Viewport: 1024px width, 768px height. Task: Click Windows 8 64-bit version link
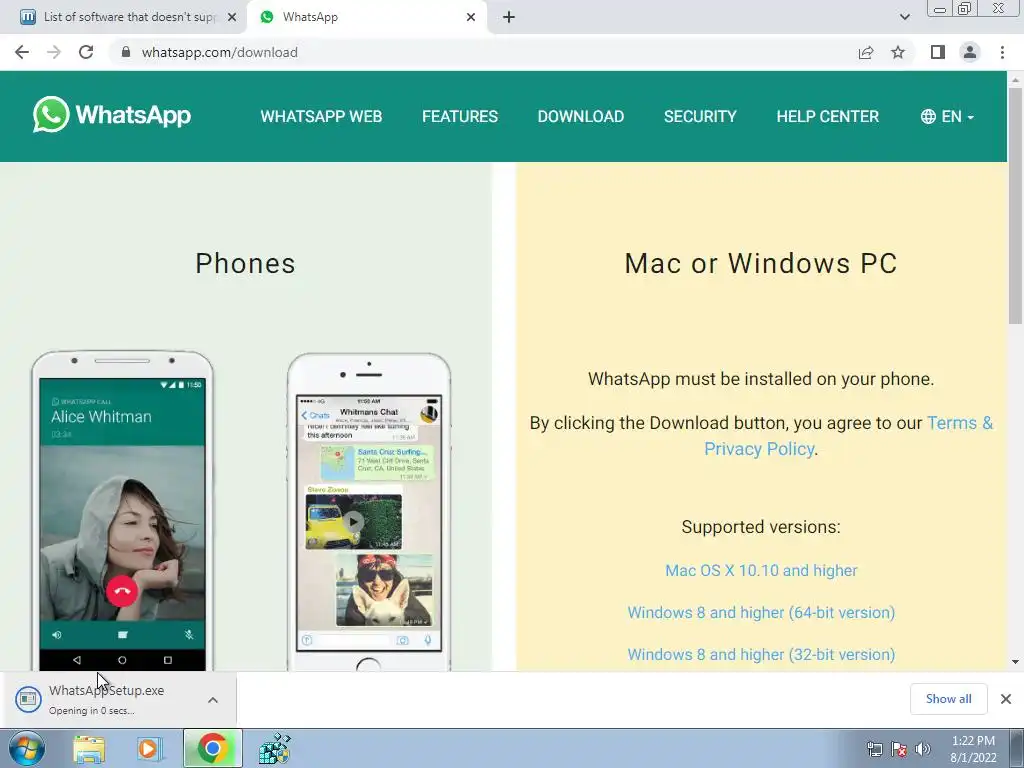(x=761, y=613)
